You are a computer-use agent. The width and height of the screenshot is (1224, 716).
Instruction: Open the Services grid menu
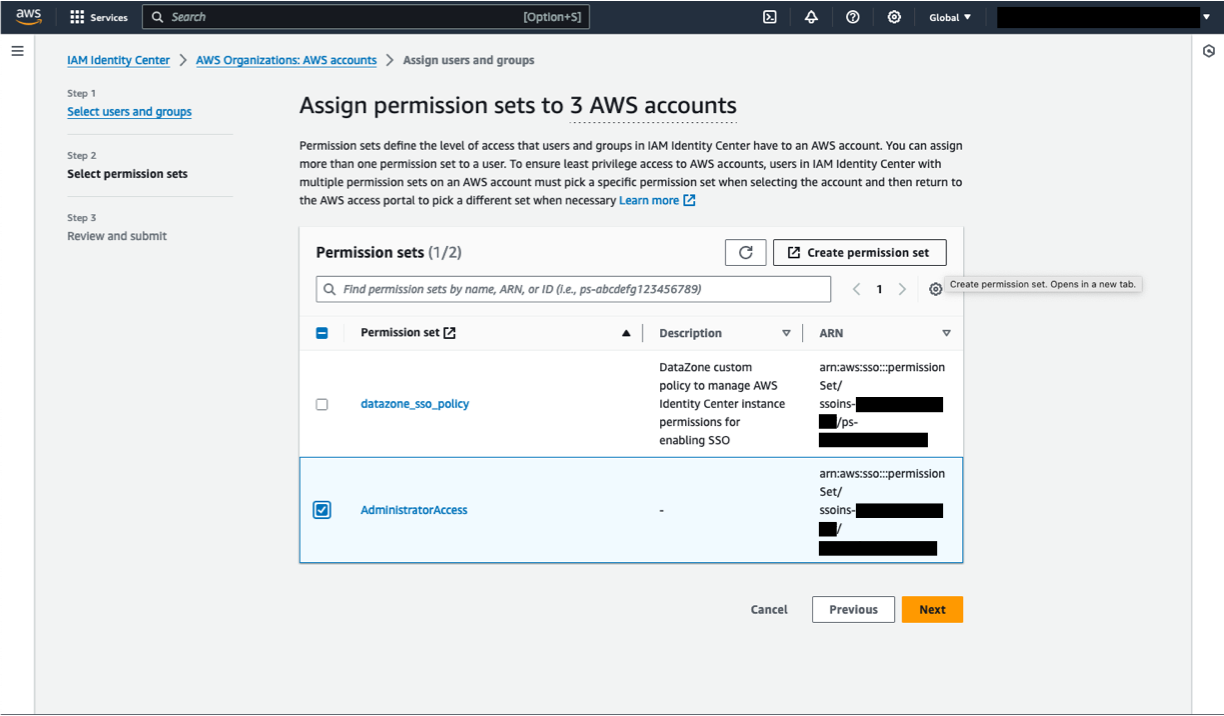[x=77, y=17]
